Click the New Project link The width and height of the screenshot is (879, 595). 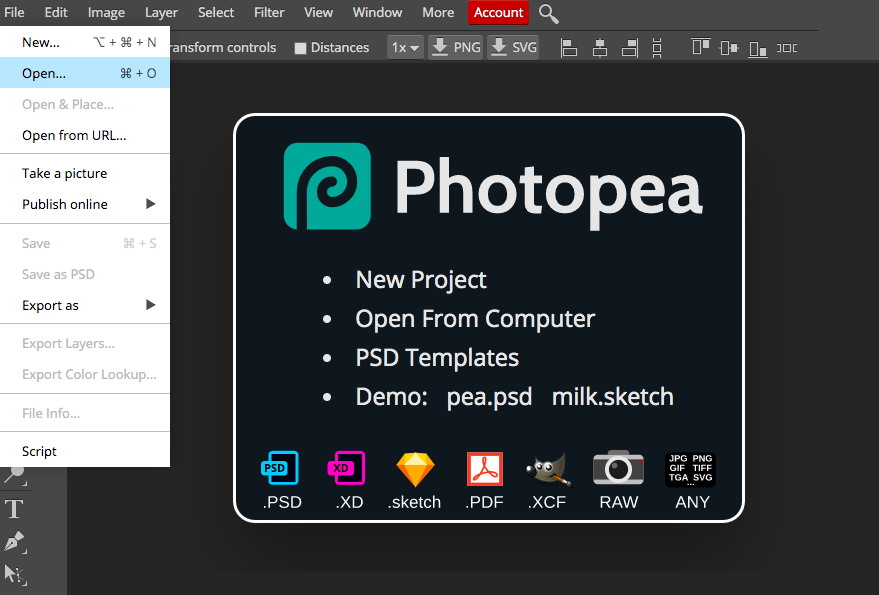[421, 280]
